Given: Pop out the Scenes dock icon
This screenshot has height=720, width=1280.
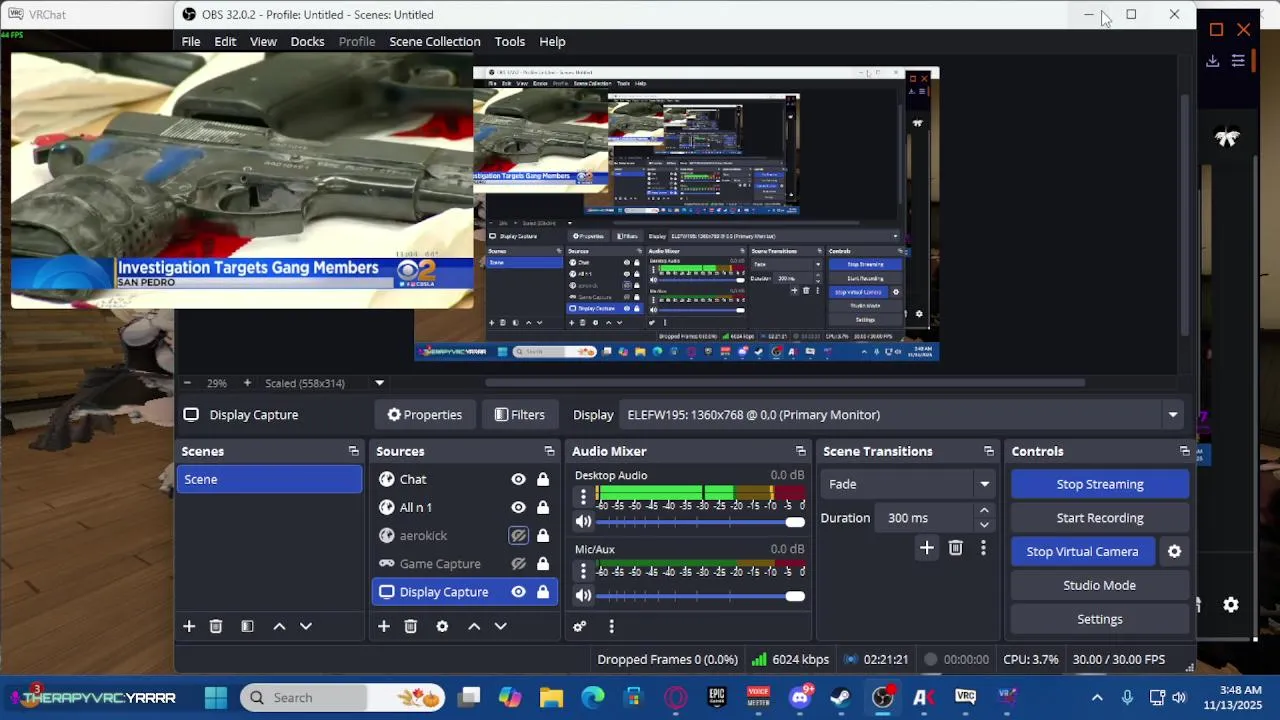Looking at the screenshot, I should (353, 451).
